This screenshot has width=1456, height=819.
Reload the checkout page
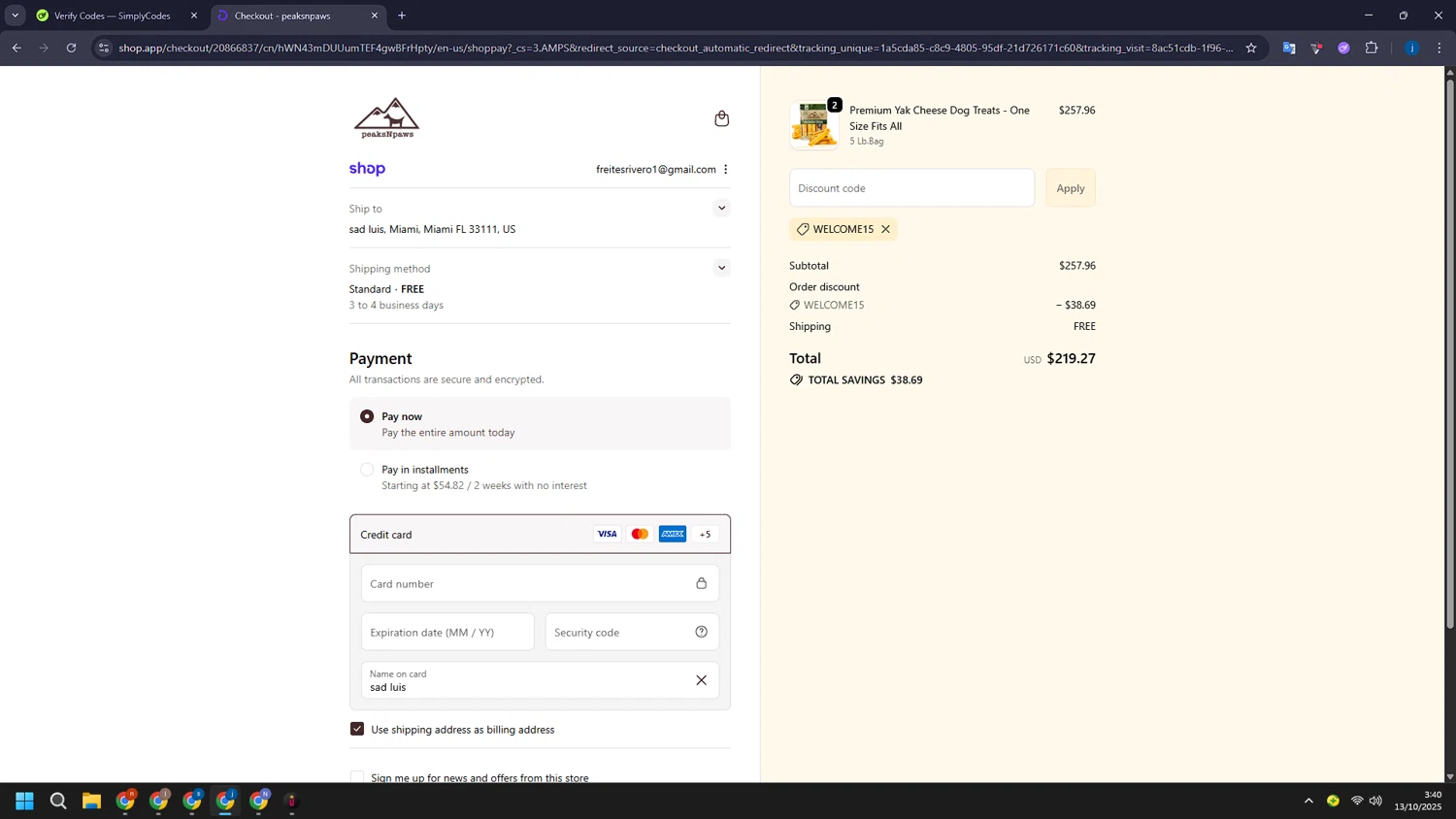[71, 48]
